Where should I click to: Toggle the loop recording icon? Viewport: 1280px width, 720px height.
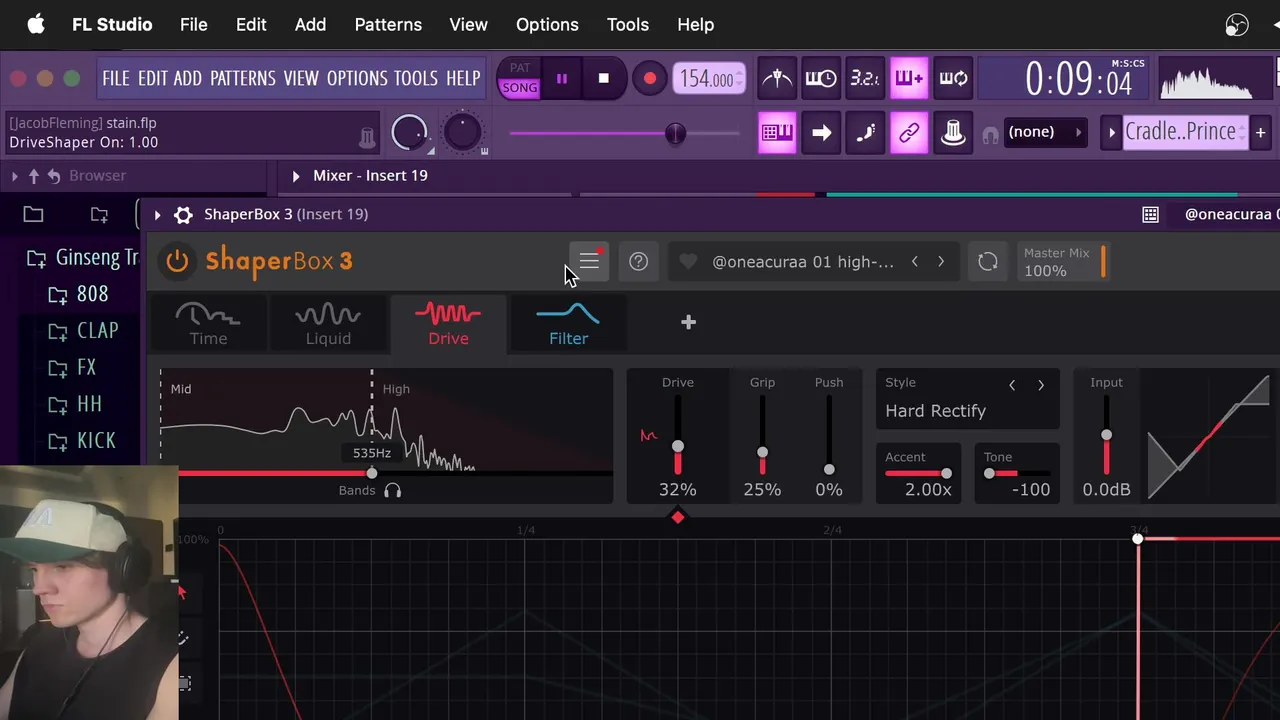pos(953,78)
